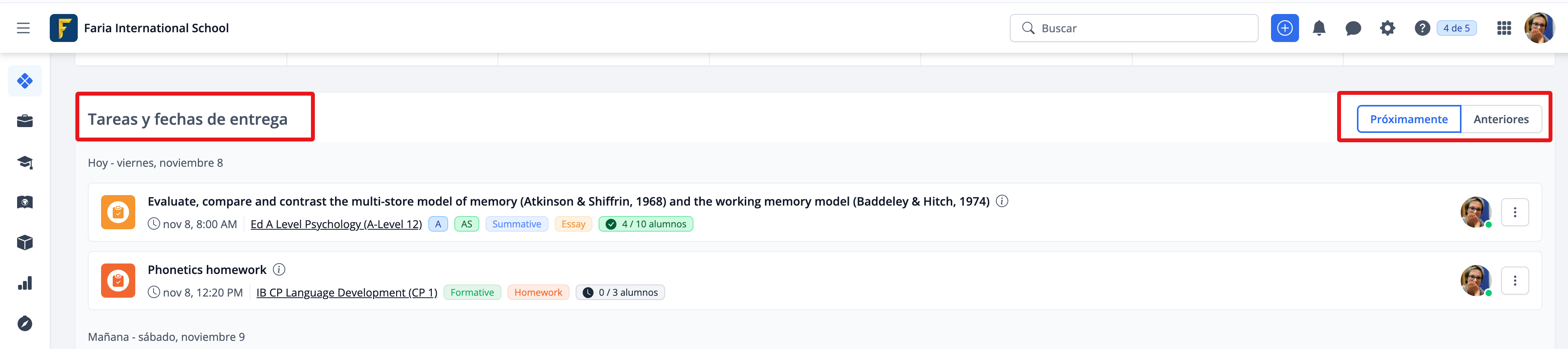Open the briefcase icon in sidebar
This screenshot has height=349, width=1568.
(25, 121)
